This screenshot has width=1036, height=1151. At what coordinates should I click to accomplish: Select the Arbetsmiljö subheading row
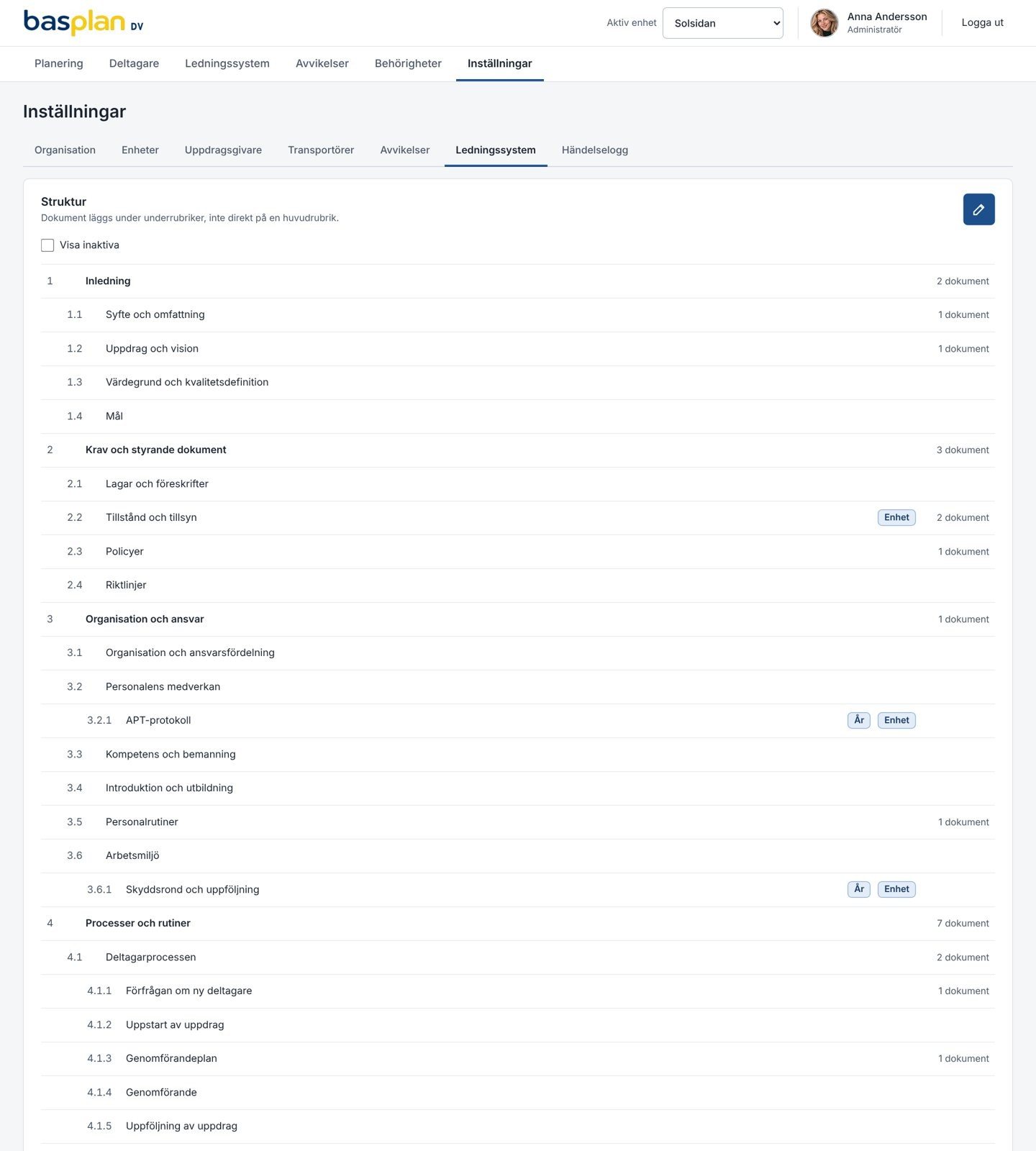(x=518, y=856)
